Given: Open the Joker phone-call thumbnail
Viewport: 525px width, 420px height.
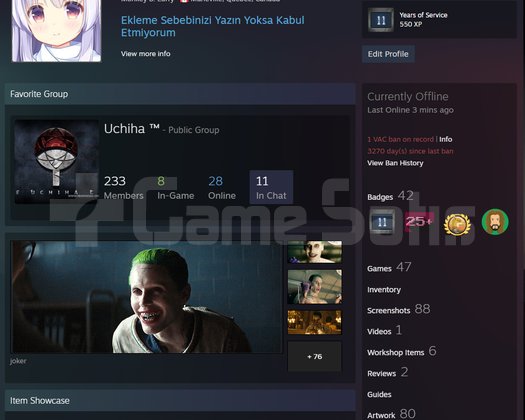Looking at the screenshot, I should pyautogui.click(x=315, y=287).
